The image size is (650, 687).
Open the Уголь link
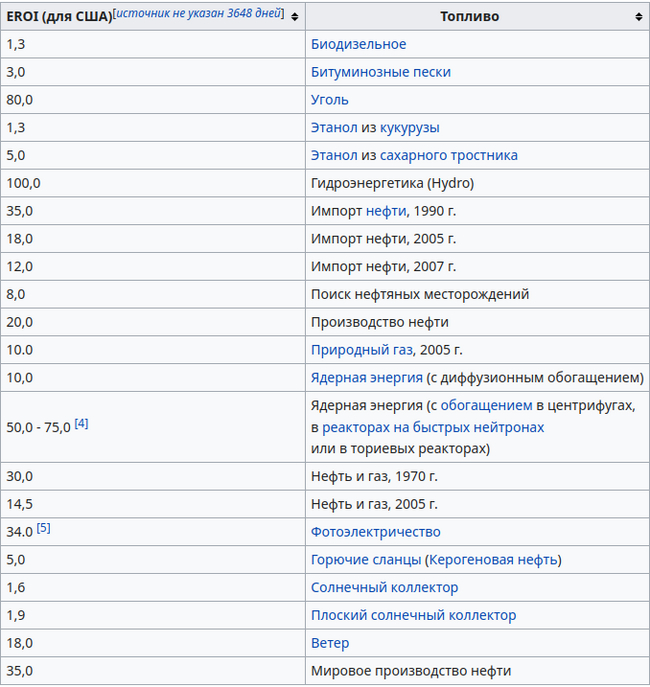coord(329,100)
